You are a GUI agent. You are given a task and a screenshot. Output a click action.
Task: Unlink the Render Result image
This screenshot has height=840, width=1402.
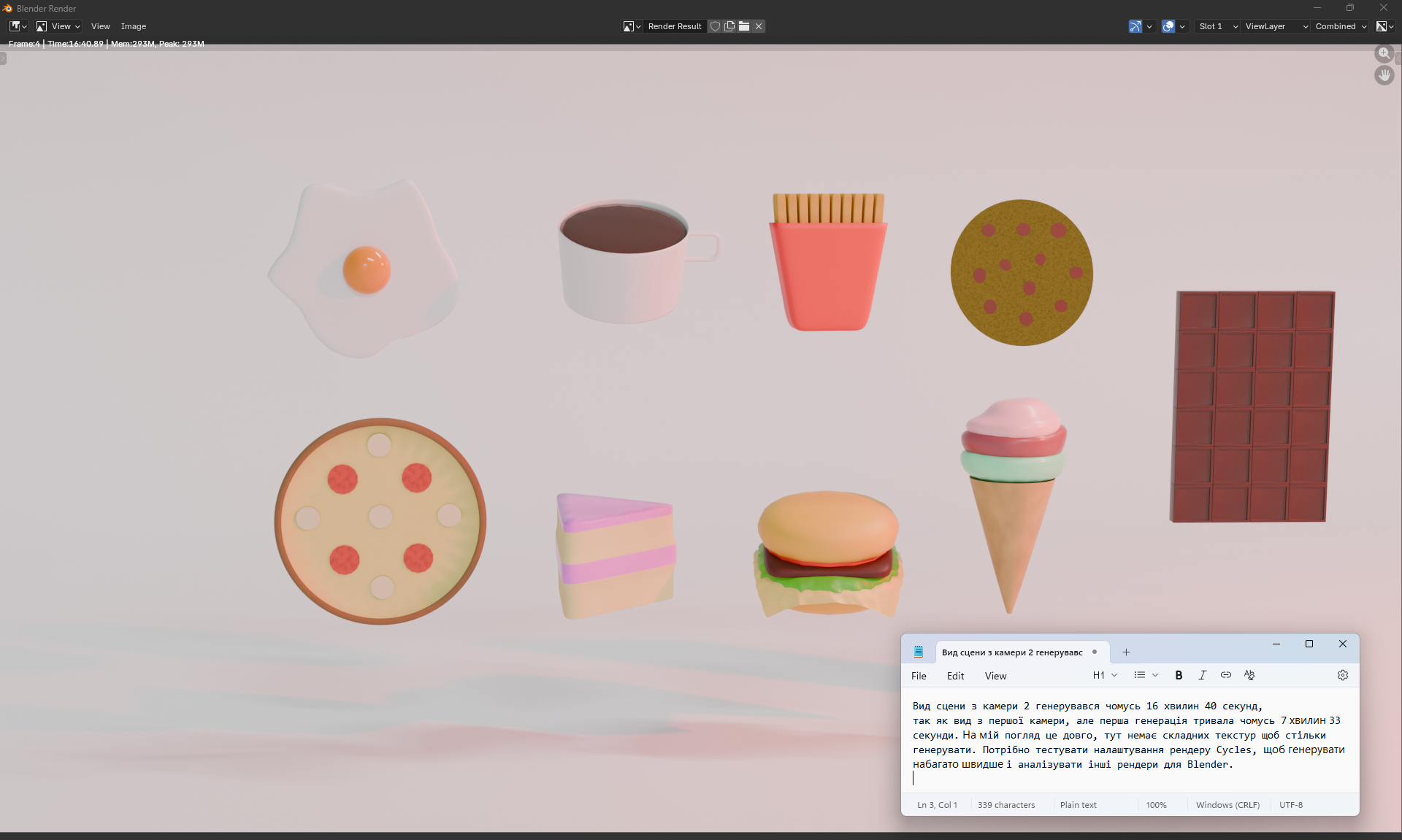click(759, 26)
